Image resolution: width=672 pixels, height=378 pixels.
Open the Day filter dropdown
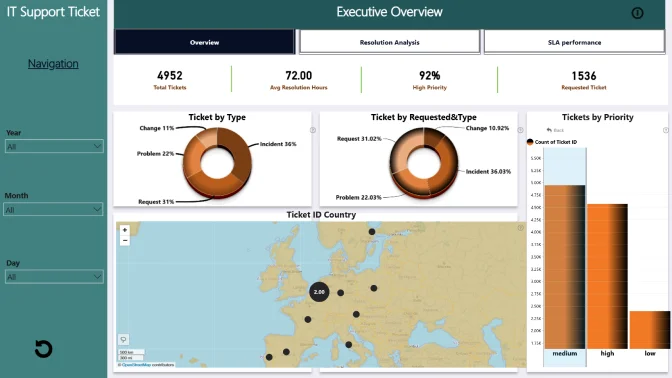[x=54, y=277]
